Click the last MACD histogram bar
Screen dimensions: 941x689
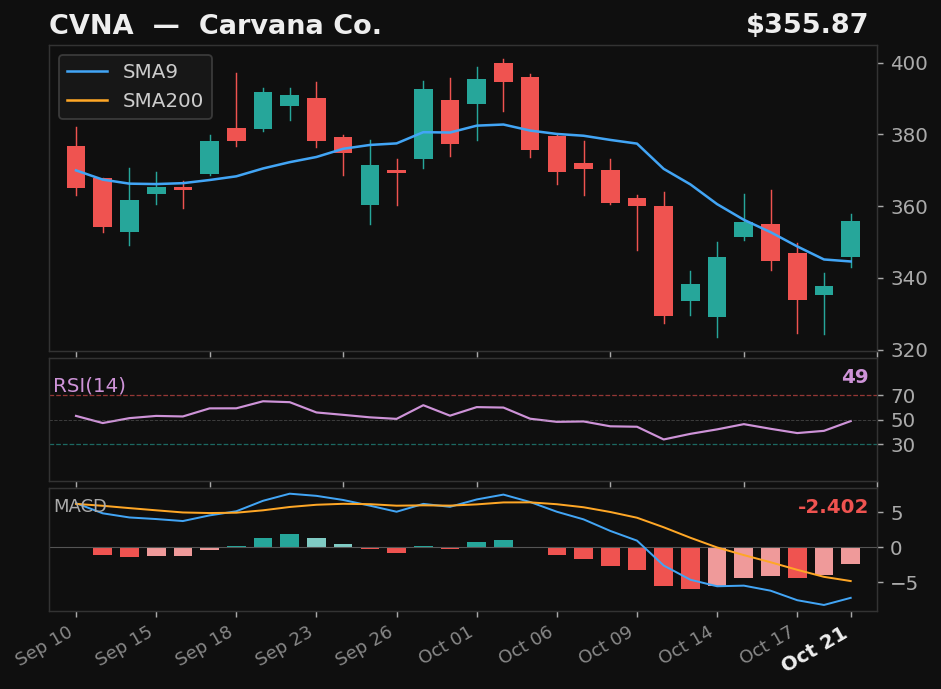[x=850, y=556]
